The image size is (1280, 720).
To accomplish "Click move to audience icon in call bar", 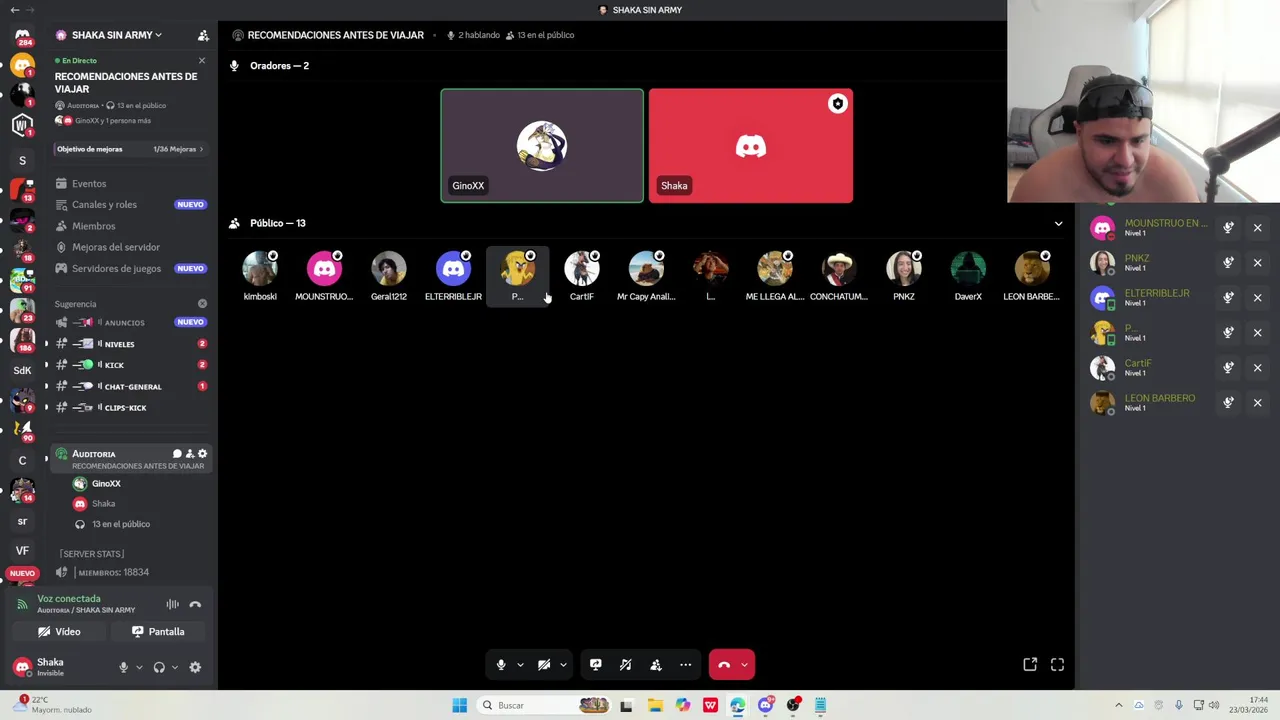I will coord(656,664).
